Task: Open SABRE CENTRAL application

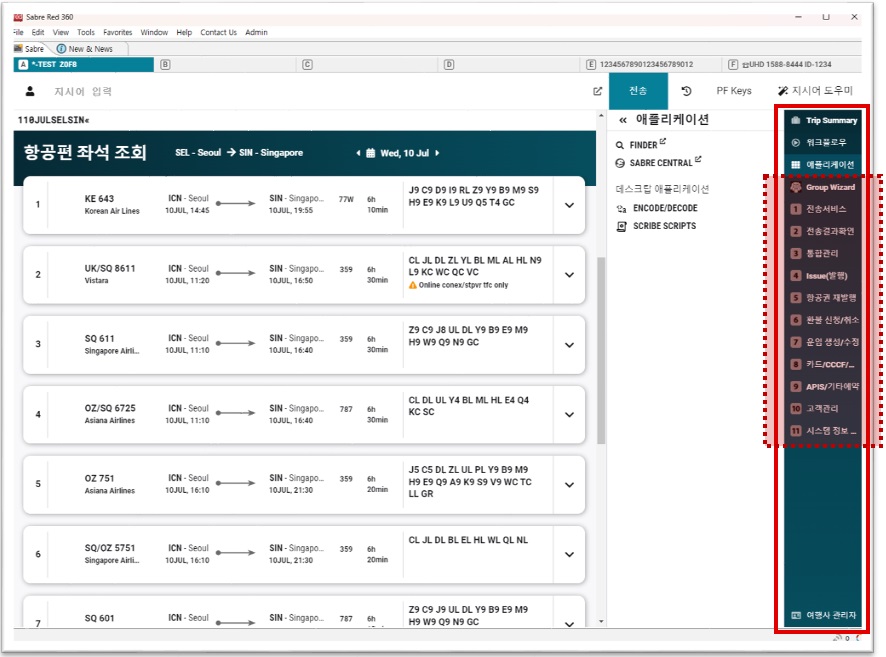Action: coord(658,163)
